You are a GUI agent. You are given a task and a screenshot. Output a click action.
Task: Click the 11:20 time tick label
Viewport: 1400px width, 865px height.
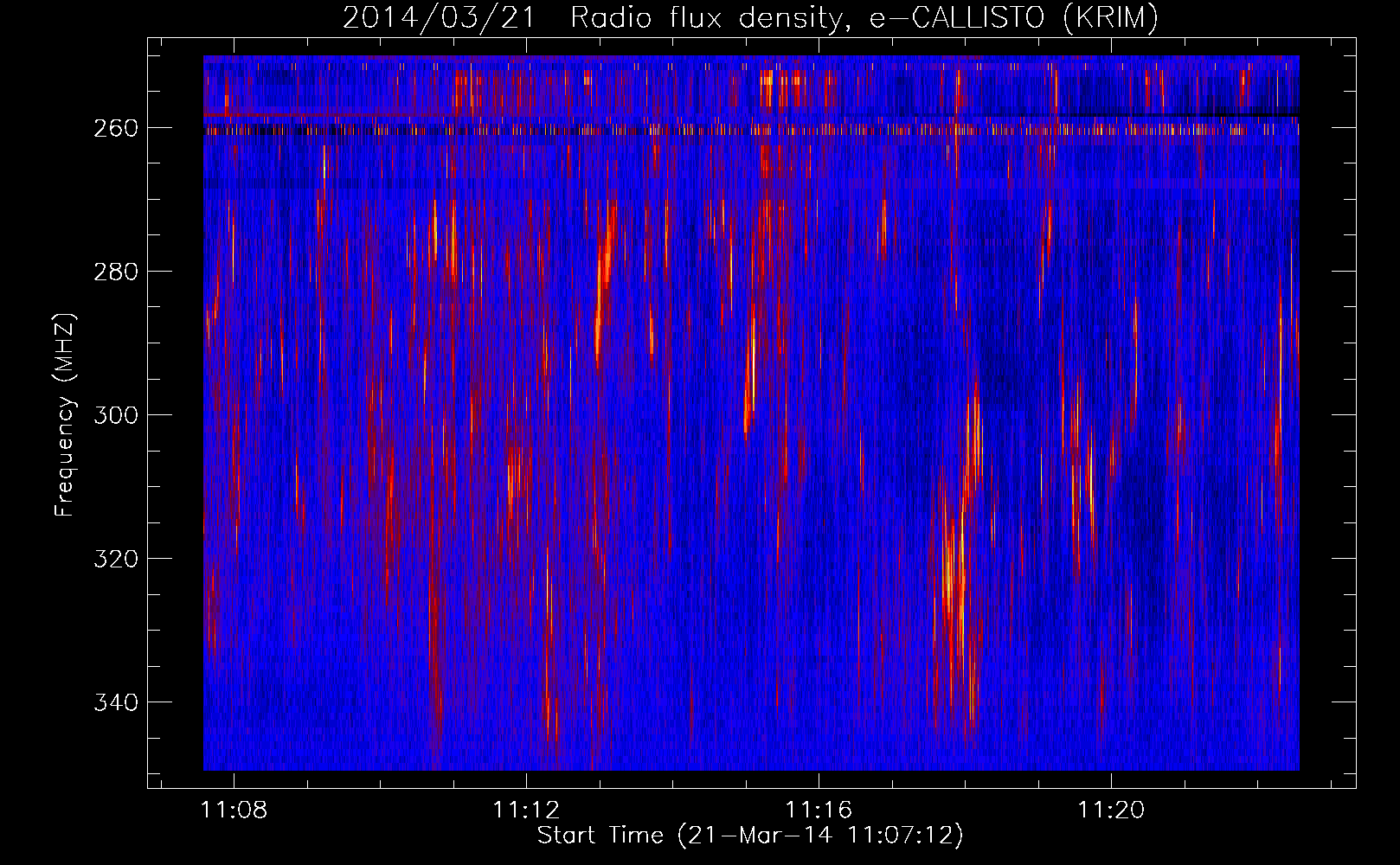1111,810
